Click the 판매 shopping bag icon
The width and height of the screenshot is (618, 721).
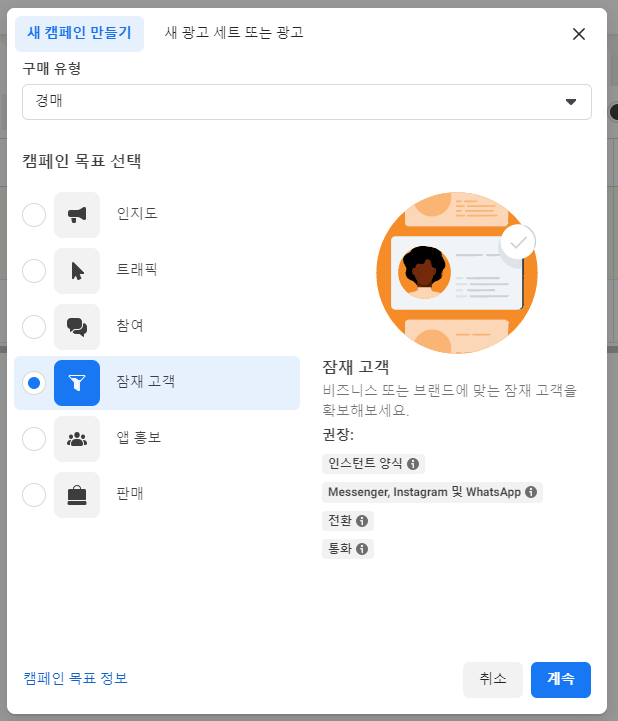(77, 495)
